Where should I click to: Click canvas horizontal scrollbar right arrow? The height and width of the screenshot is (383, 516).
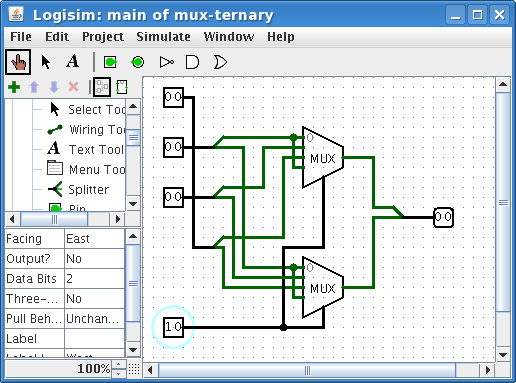pyautogui.click(x=488, y=370)
